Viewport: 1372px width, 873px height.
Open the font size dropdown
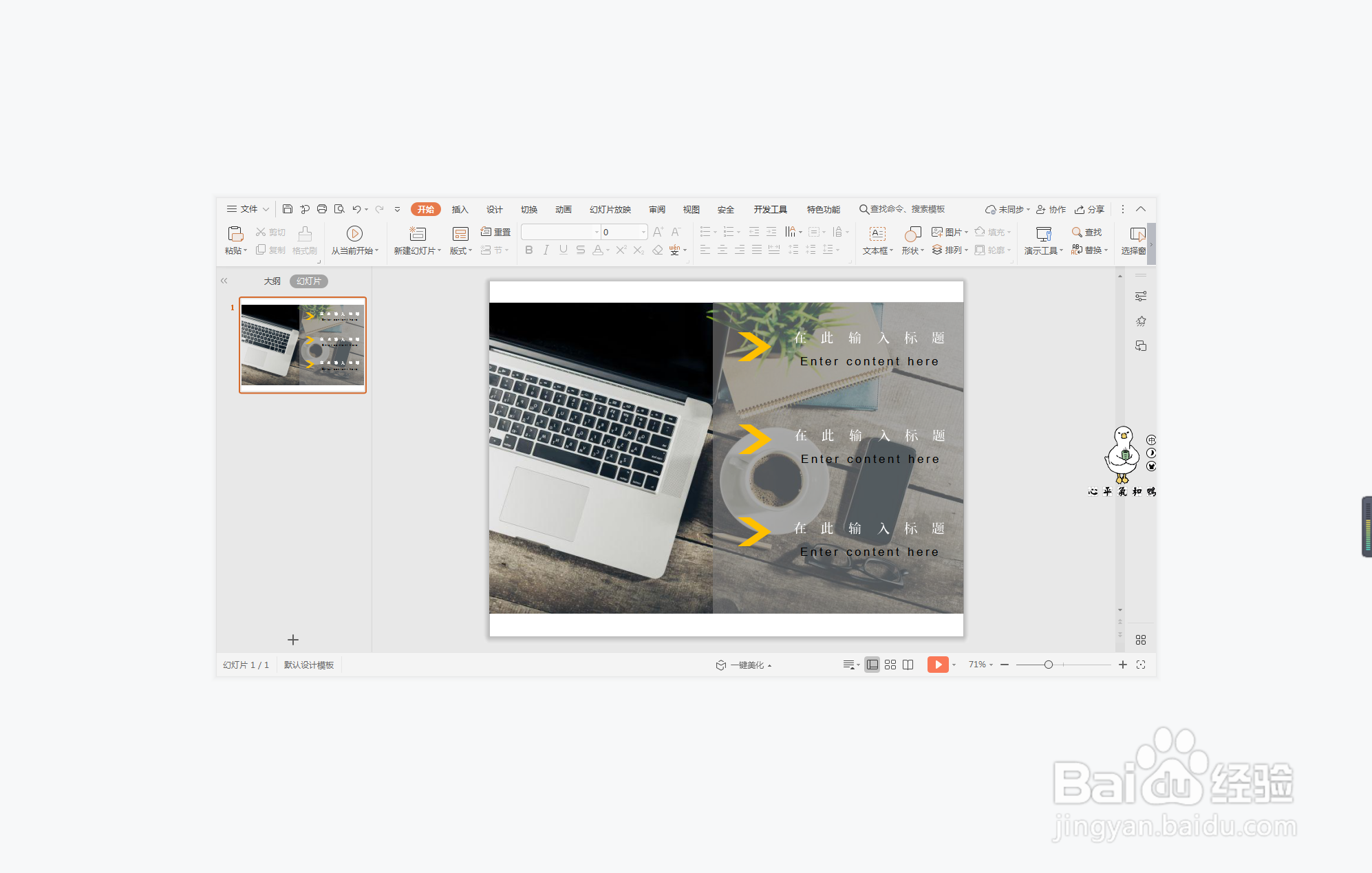pyautogui.click(x=643, y=232)
